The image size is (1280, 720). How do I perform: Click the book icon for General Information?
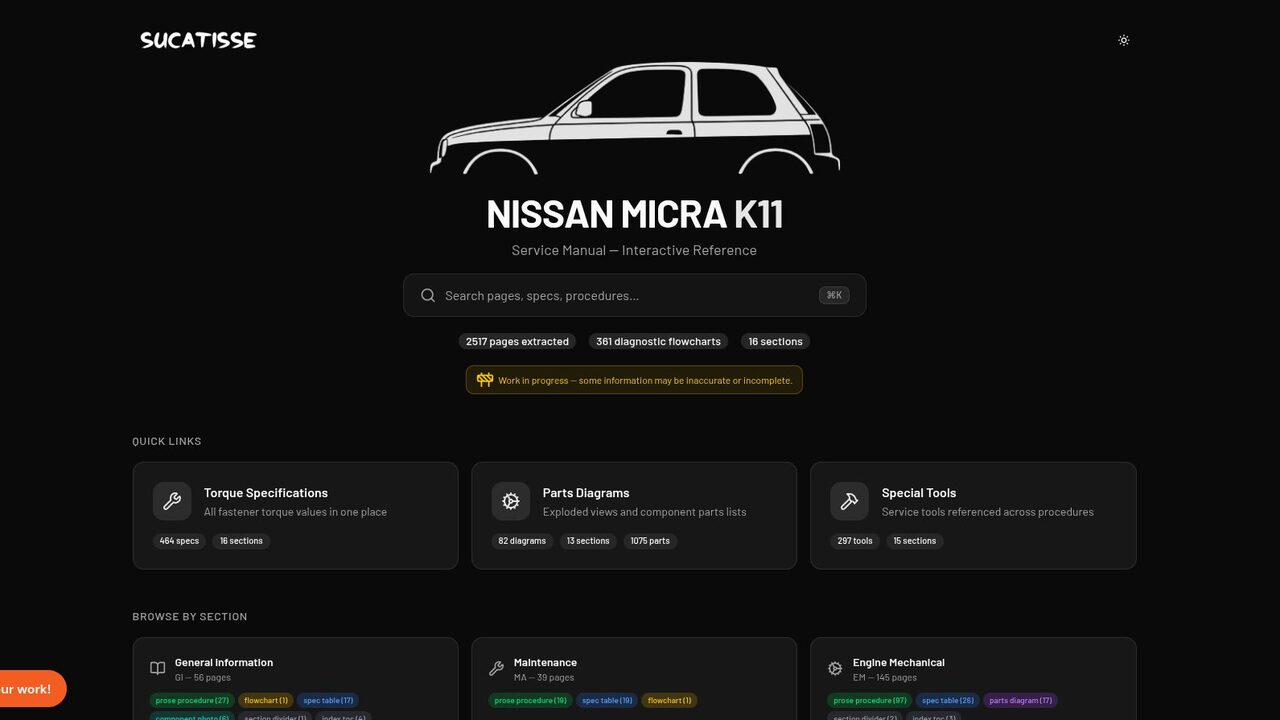coord(158,668)
